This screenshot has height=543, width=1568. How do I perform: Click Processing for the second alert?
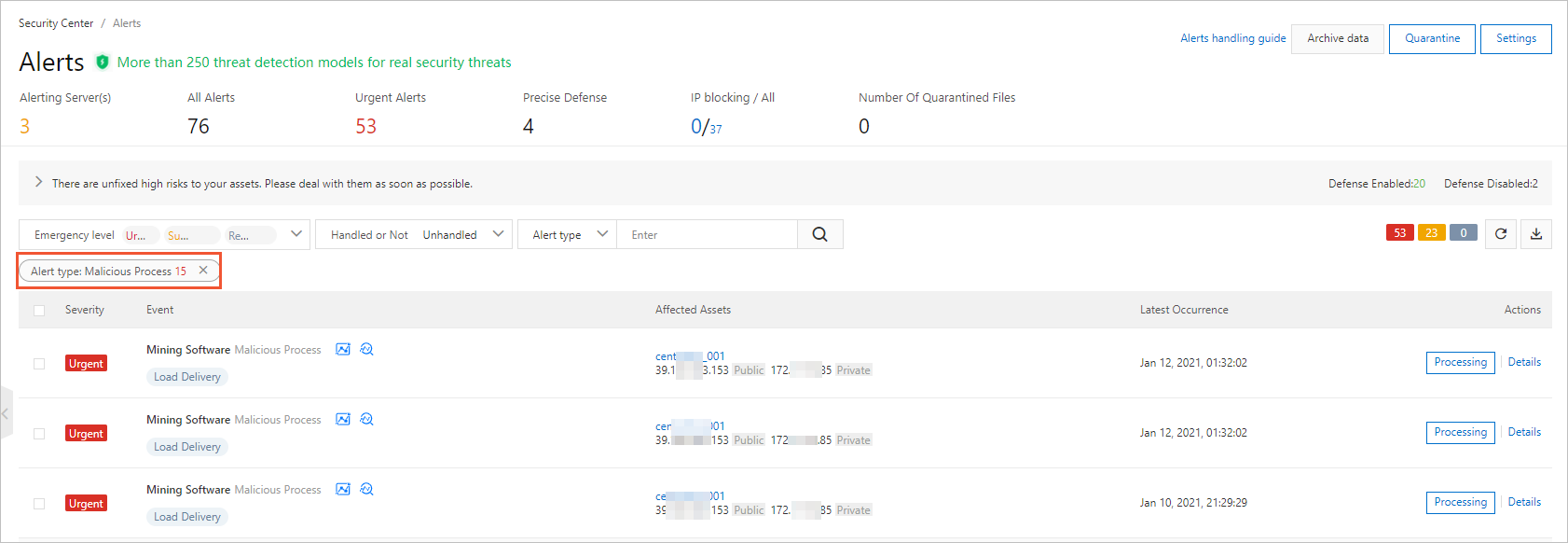[x=1461, y=432]
